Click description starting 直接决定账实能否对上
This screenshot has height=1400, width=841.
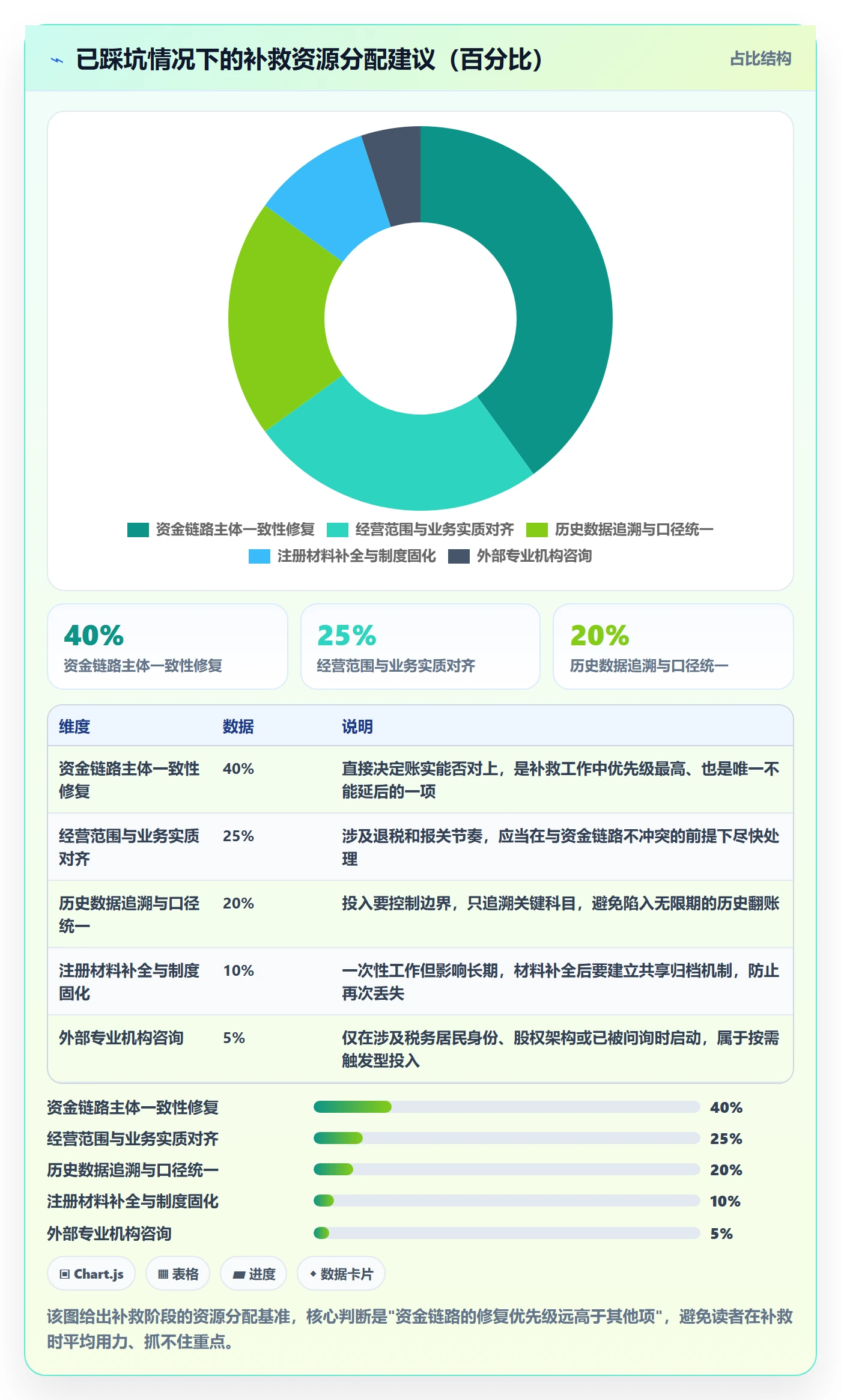pos(560,780)
